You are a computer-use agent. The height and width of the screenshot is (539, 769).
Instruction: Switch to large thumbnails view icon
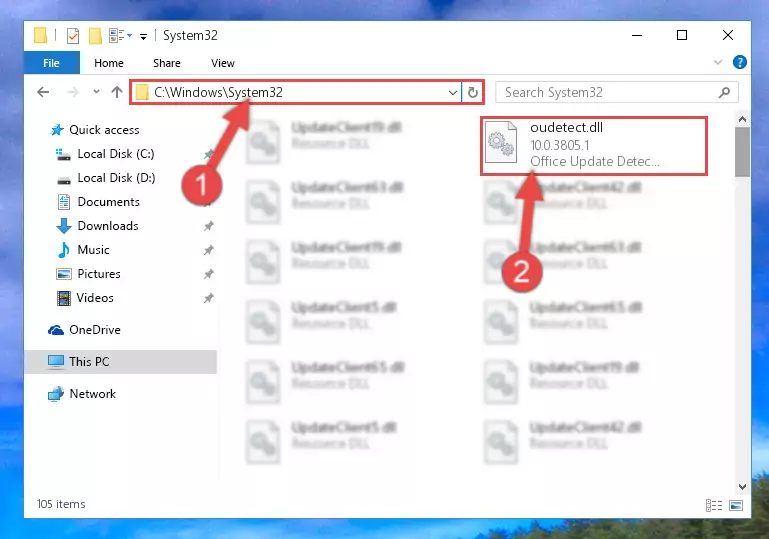736,505
